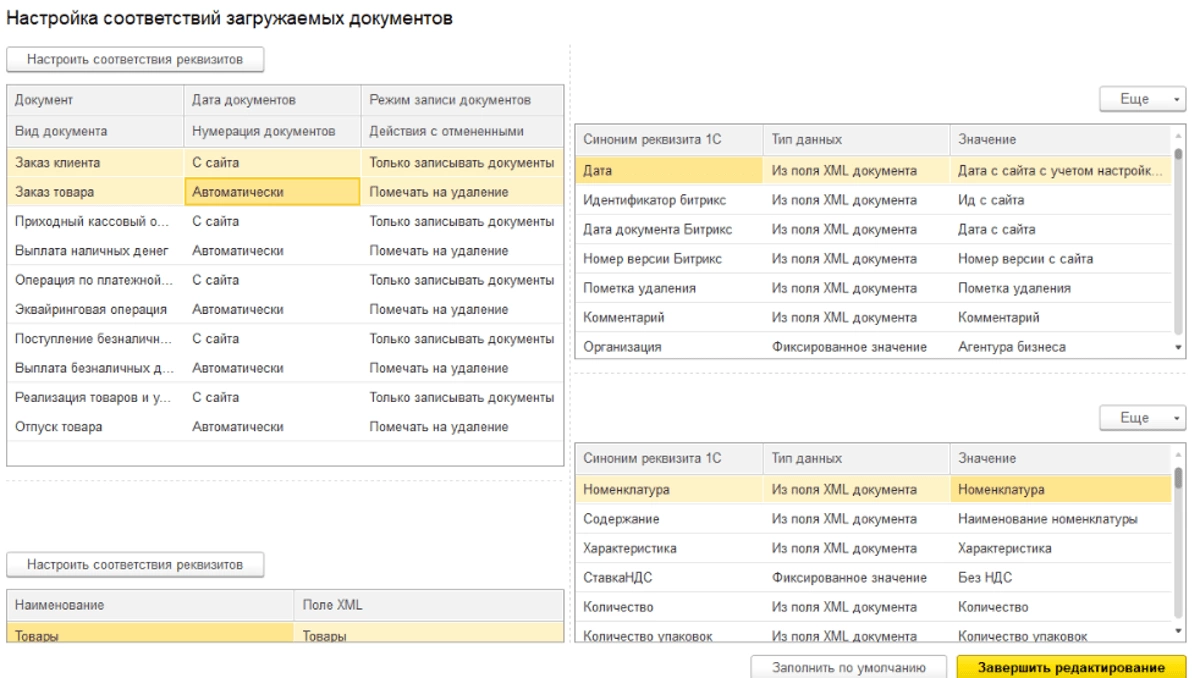
Task: Click scroll-down arrow of upper right table
Action: 1178,347
